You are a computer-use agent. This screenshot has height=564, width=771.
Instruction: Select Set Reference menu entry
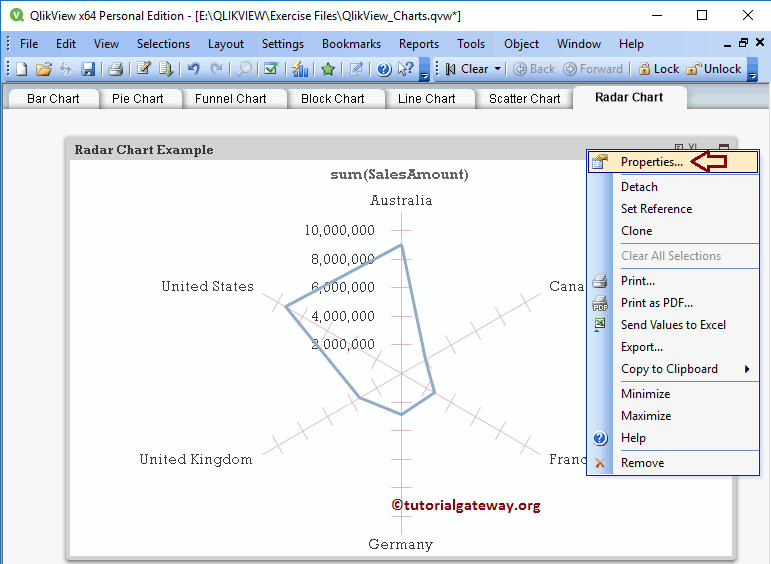673,208
